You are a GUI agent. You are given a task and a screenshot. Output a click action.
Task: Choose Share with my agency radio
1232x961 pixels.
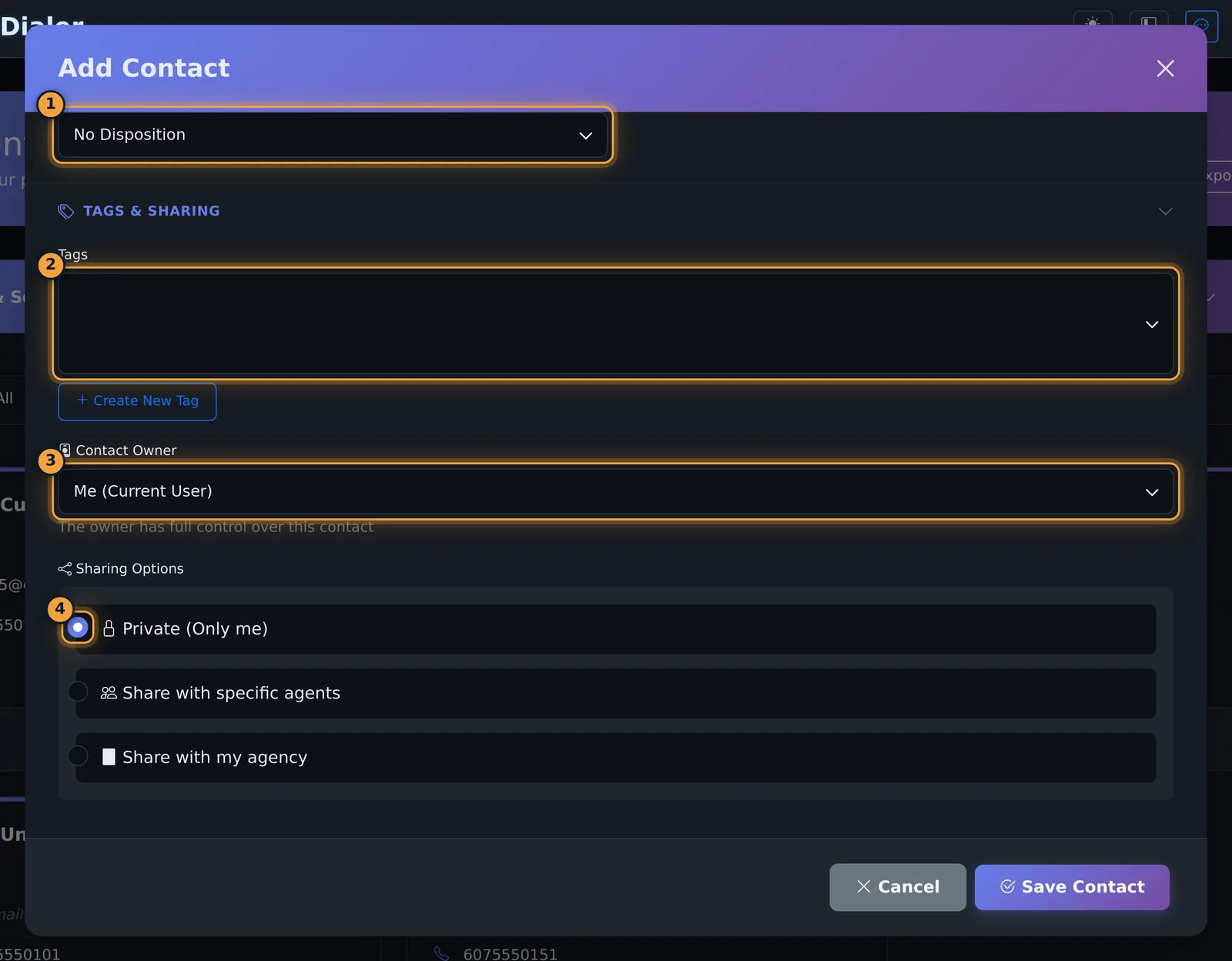(78, 755)
